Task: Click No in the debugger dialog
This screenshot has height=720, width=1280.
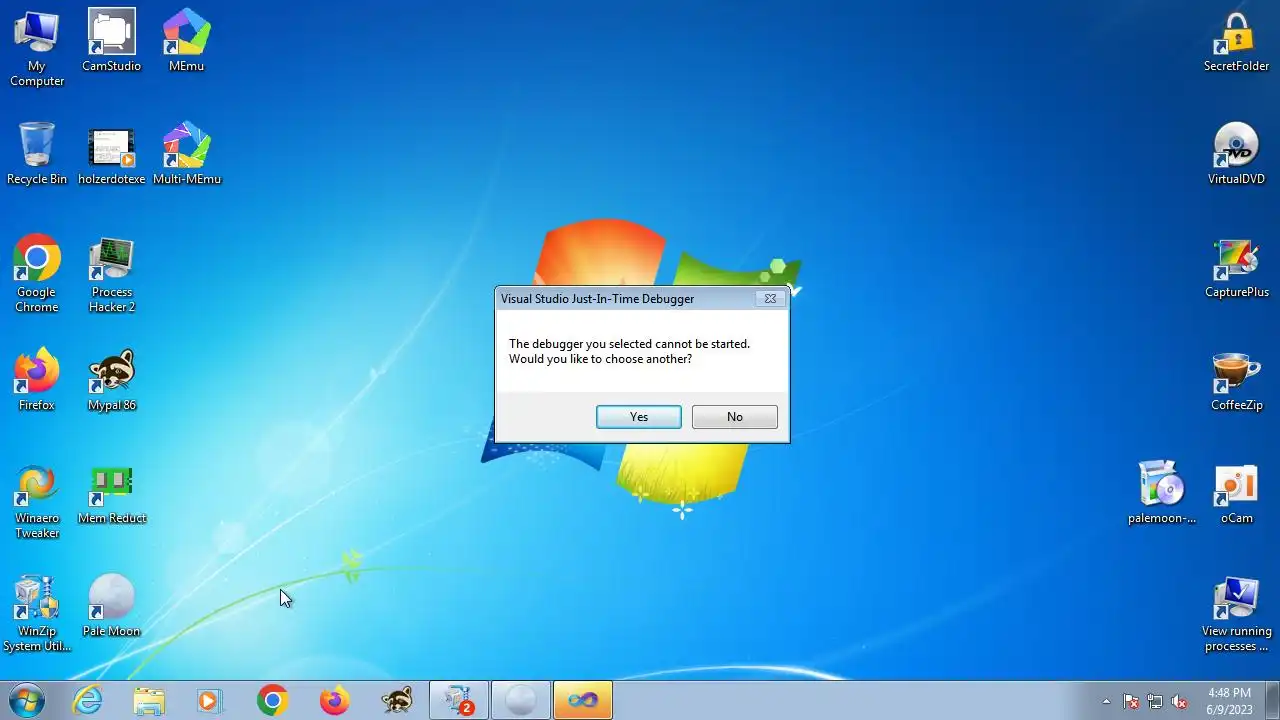Action: tap(735, 417)
